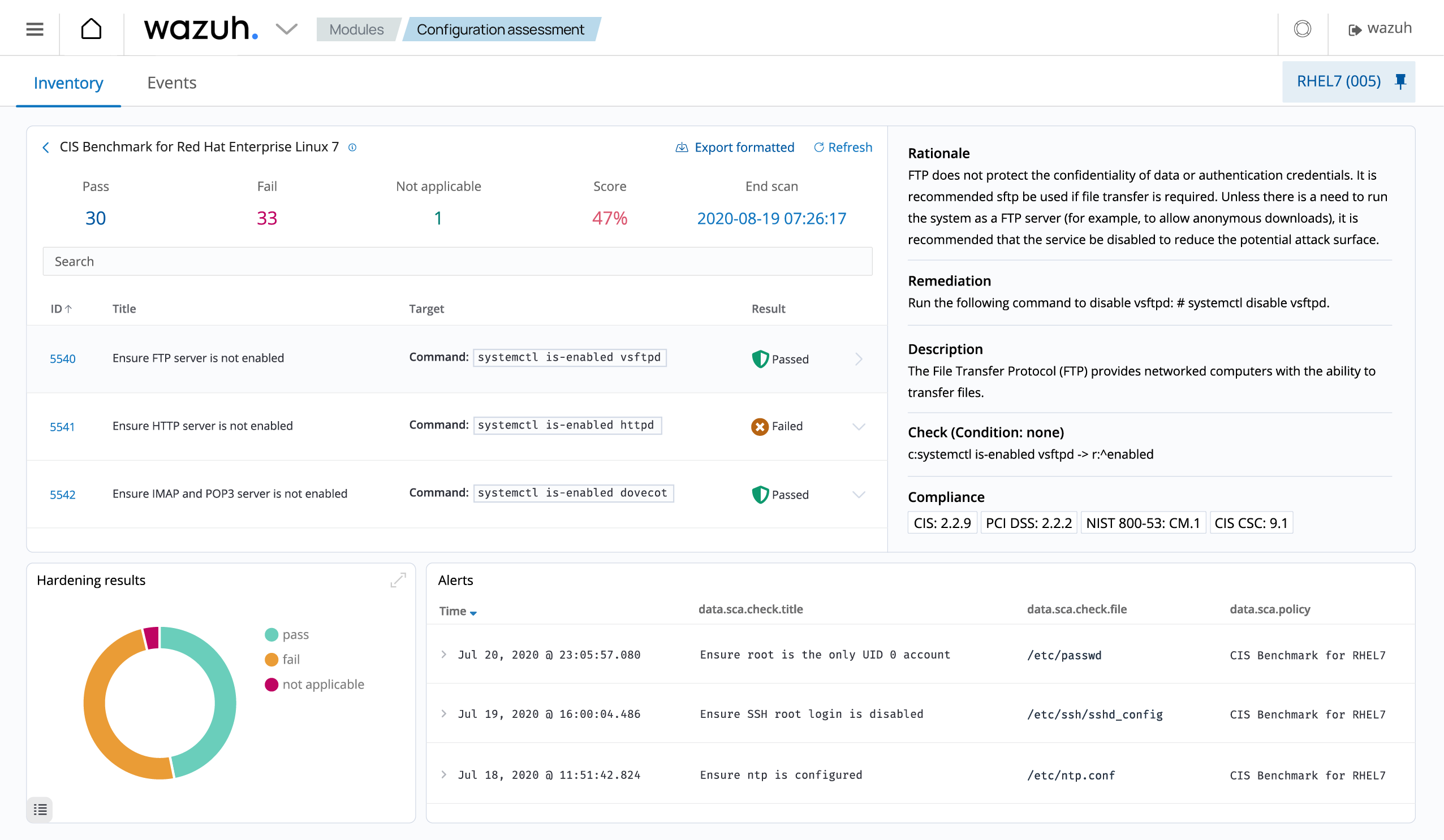The image size is (1444, 840).
Task: Open check ID 5540
Action: [62, 358]
